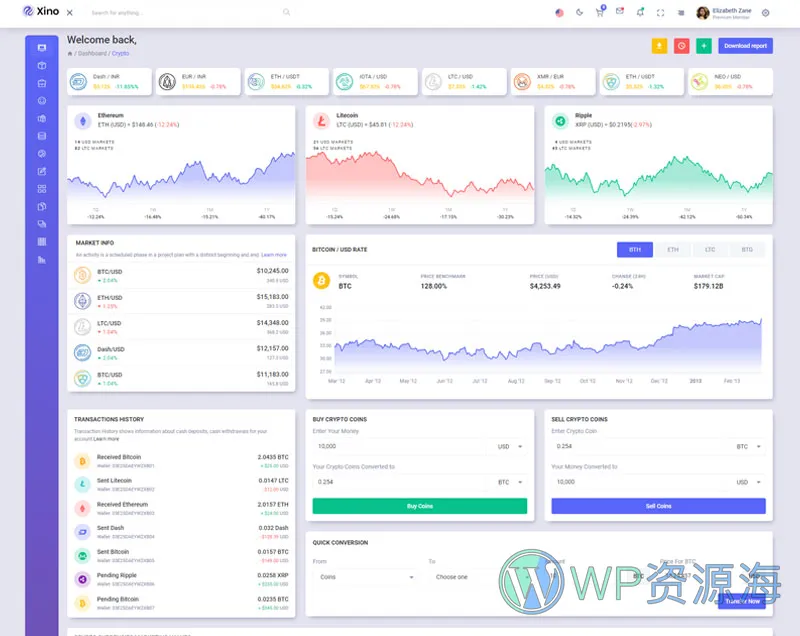Click the green Buy Coins button

pos(419,506)
